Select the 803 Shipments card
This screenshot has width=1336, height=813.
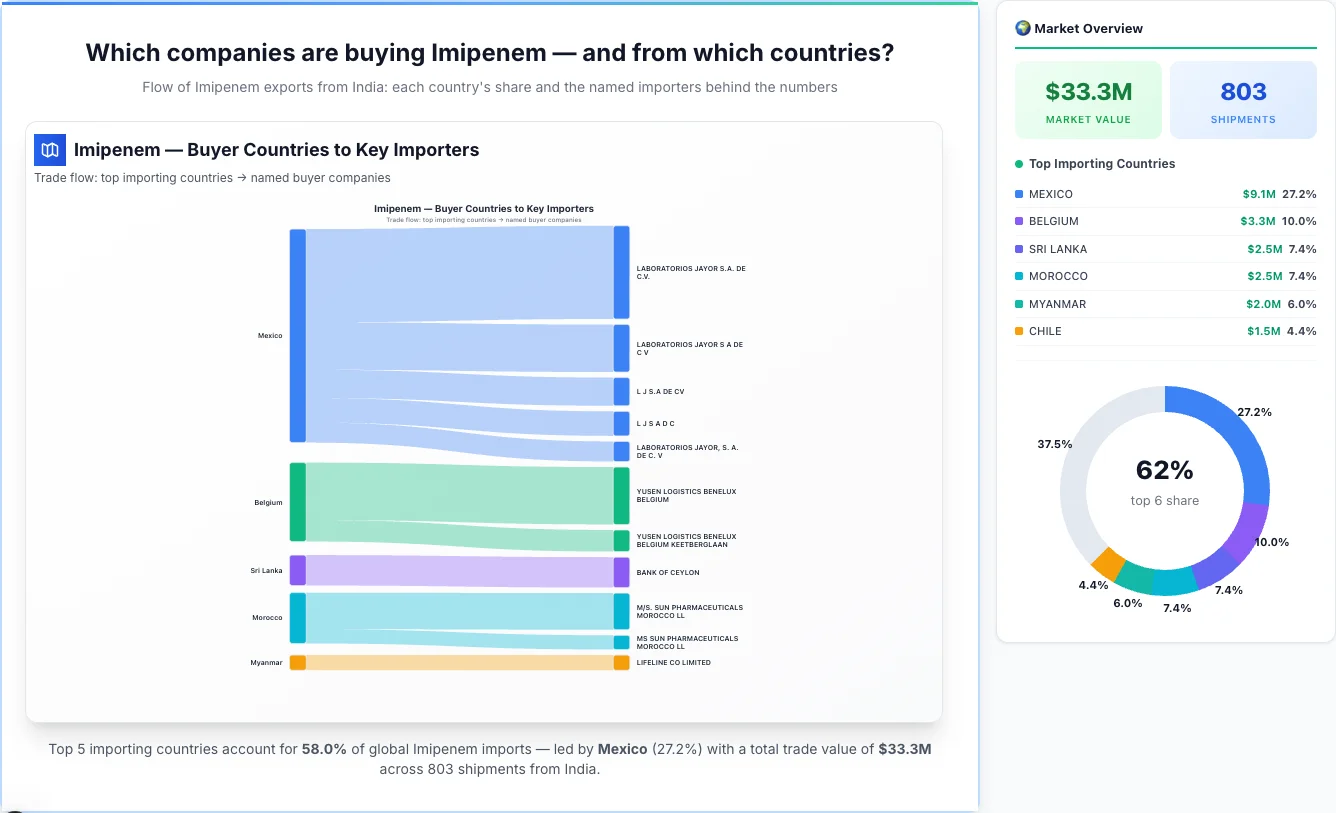tap(1243, 99)
